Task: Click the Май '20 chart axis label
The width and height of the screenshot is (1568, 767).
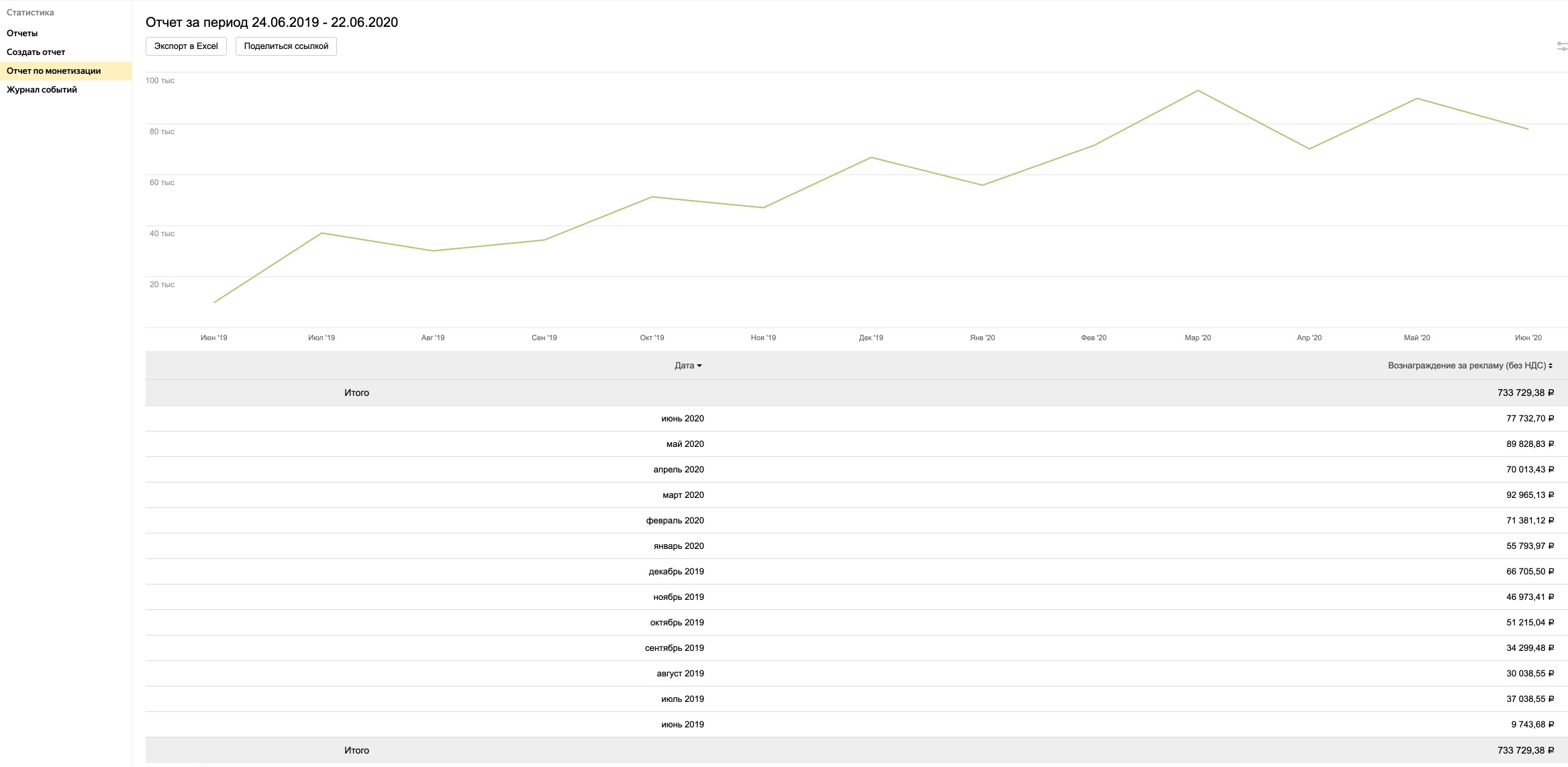Action: click(1416, 338)
